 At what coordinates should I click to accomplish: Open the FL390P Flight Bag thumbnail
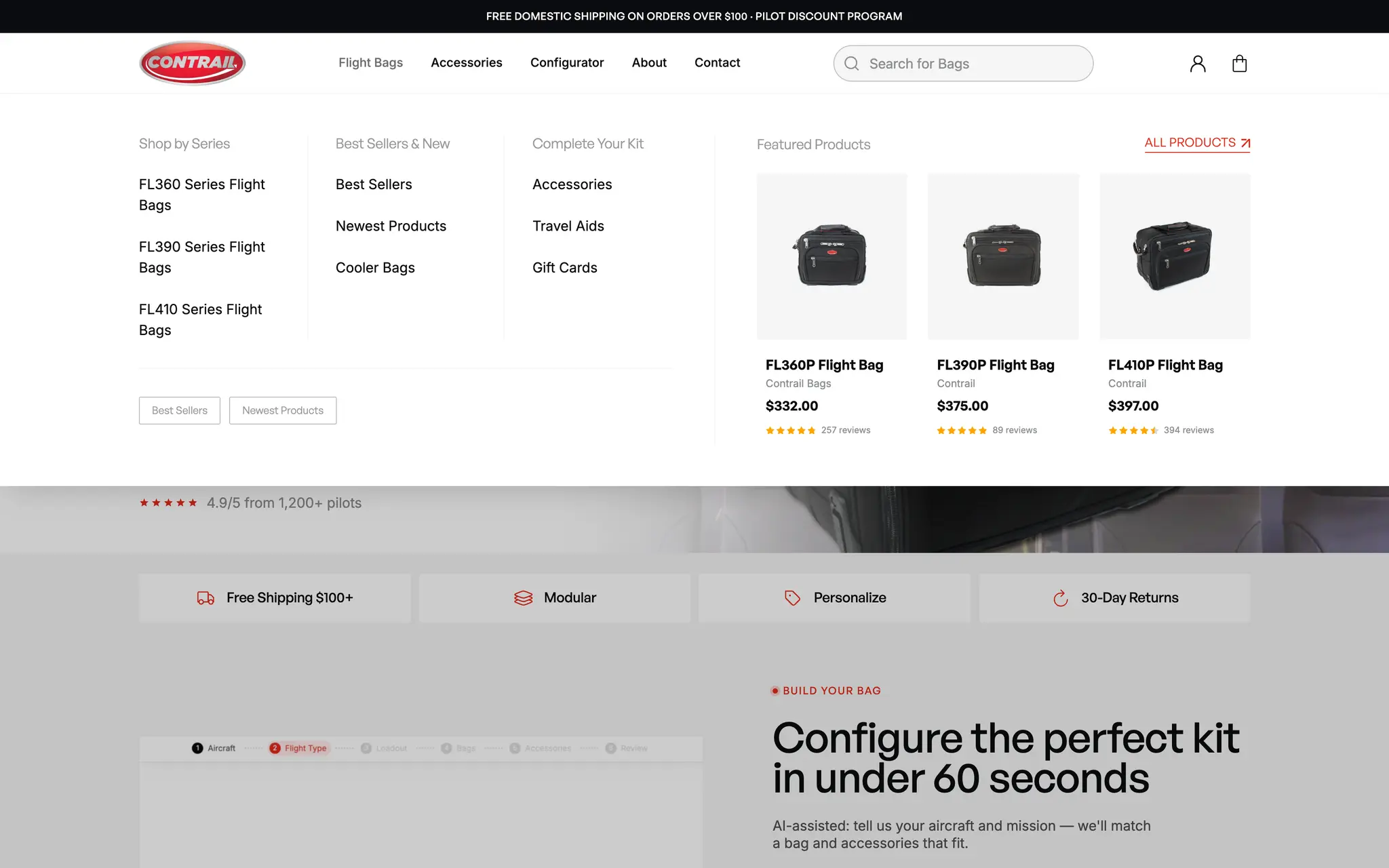(x=1003, y=256)
